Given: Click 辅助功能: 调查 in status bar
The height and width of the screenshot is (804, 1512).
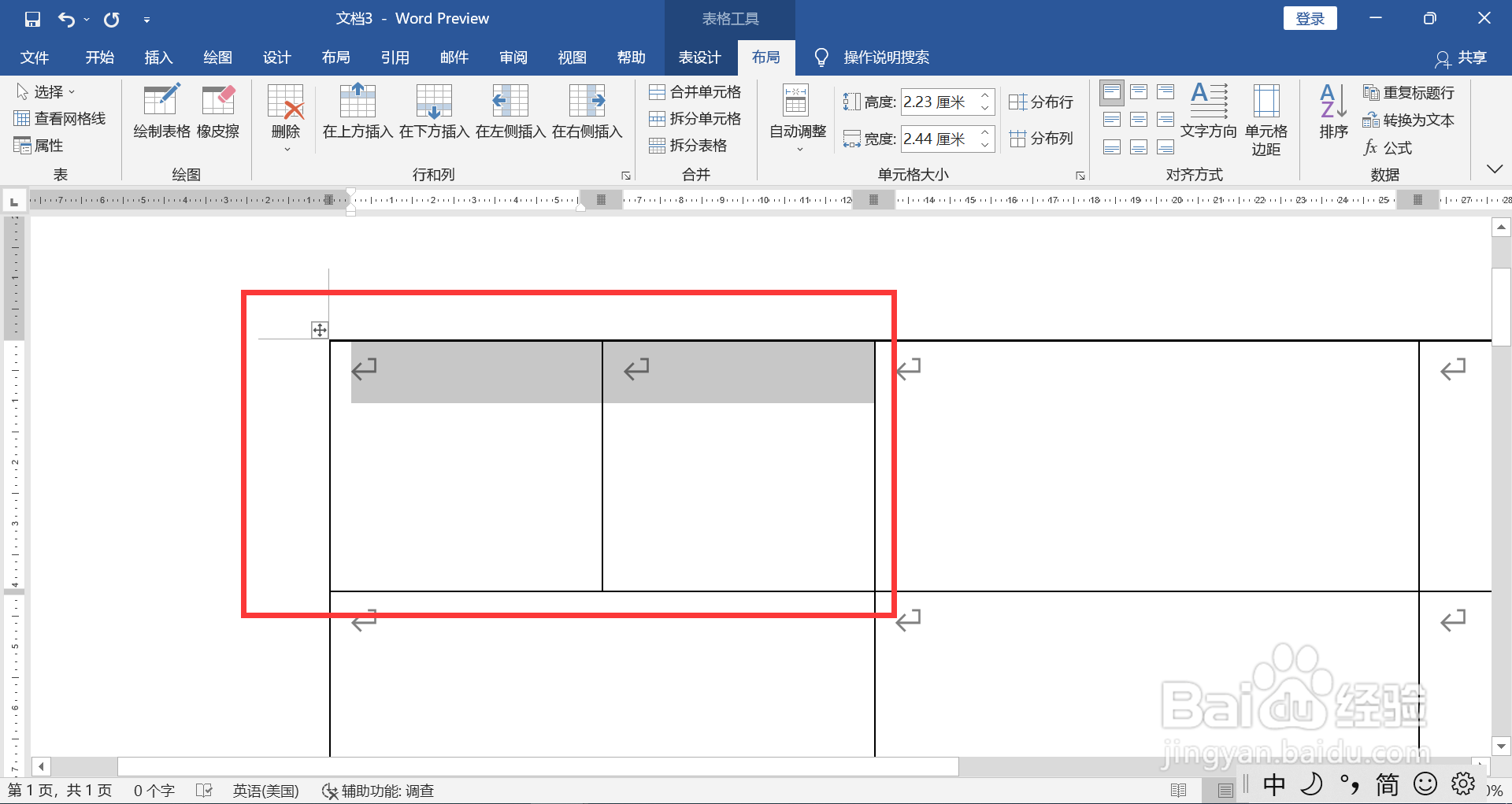Looking at the screenshot, I should 379,791.
